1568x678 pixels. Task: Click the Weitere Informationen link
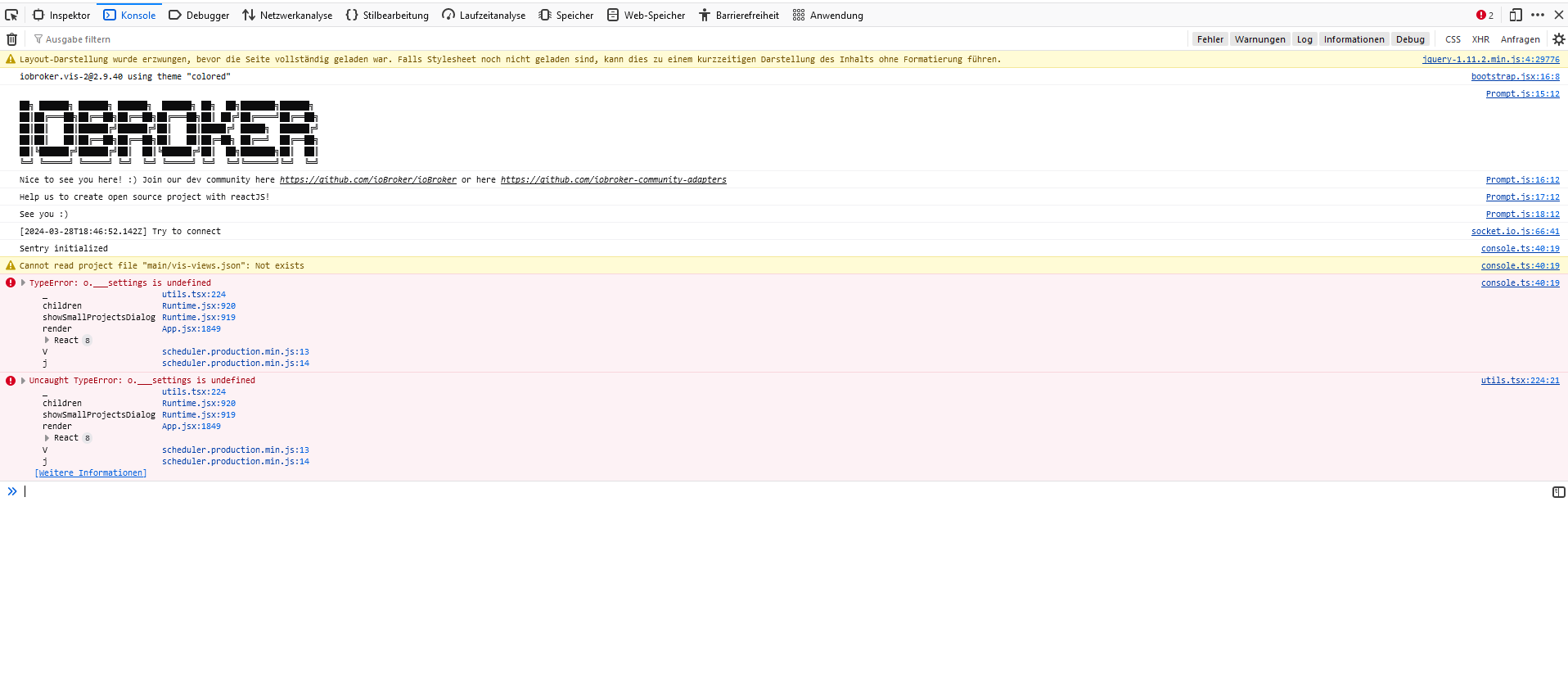click(x=91, y=472)
